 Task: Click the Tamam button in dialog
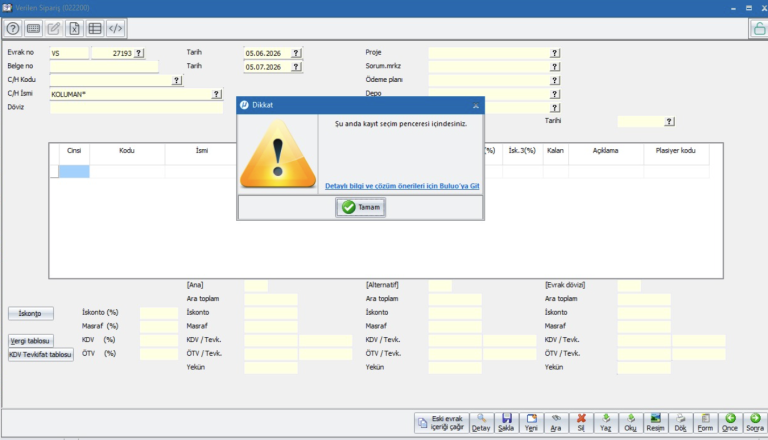coord(360,207)
